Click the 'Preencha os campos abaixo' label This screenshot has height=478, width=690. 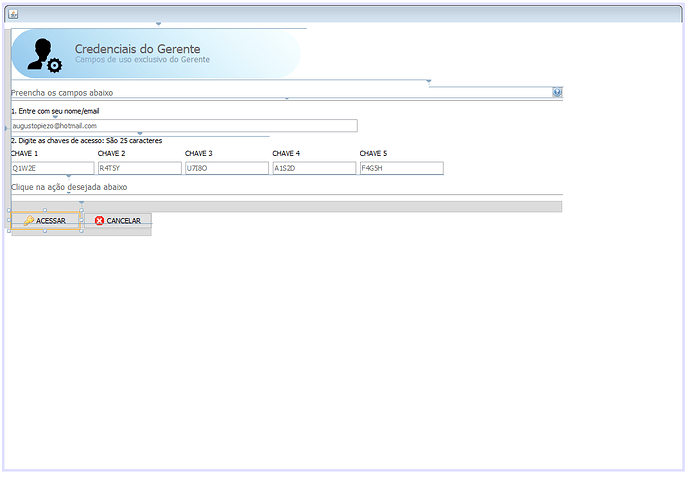(62, 93)
